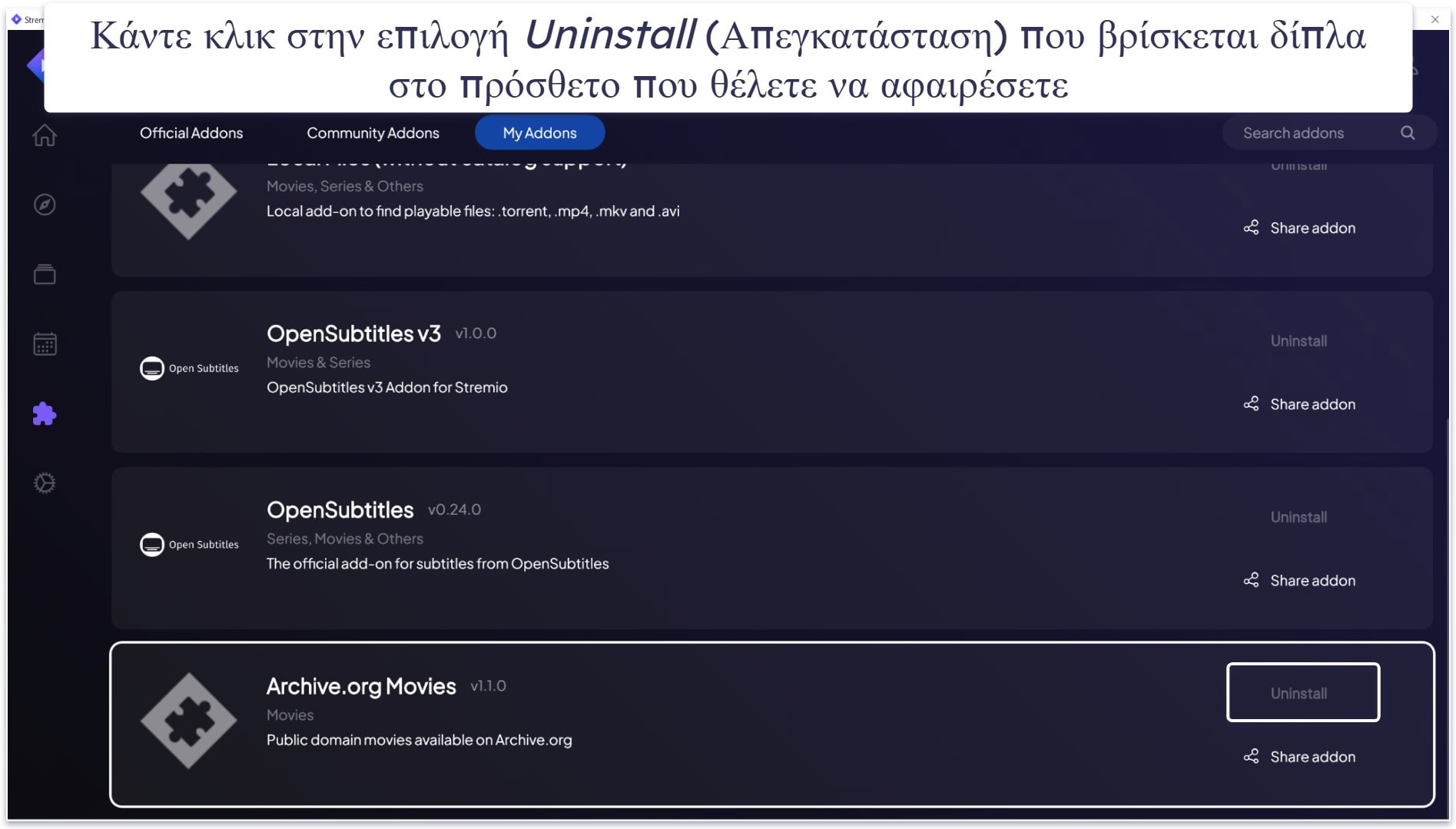Click the Archive.org Movies puzzle logo
This screenshot has width=1456, height=829.
(x=188, y=721)
